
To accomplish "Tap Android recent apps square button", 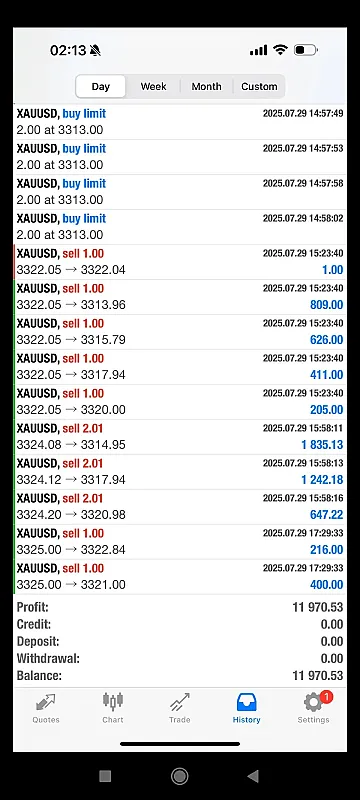I will click(105, 776).
